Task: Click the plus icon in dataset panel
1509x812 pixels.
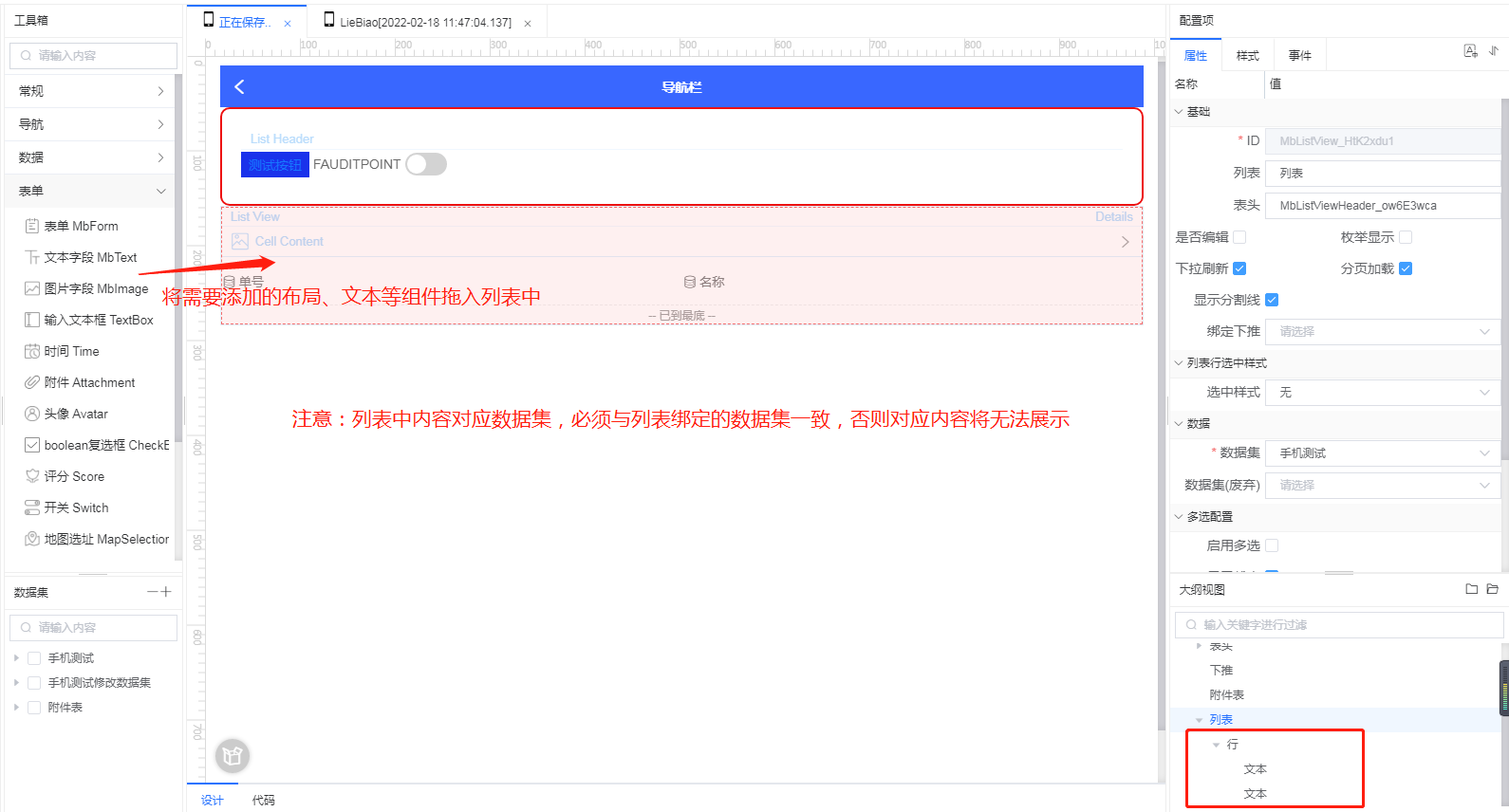Action: [166, 592]
